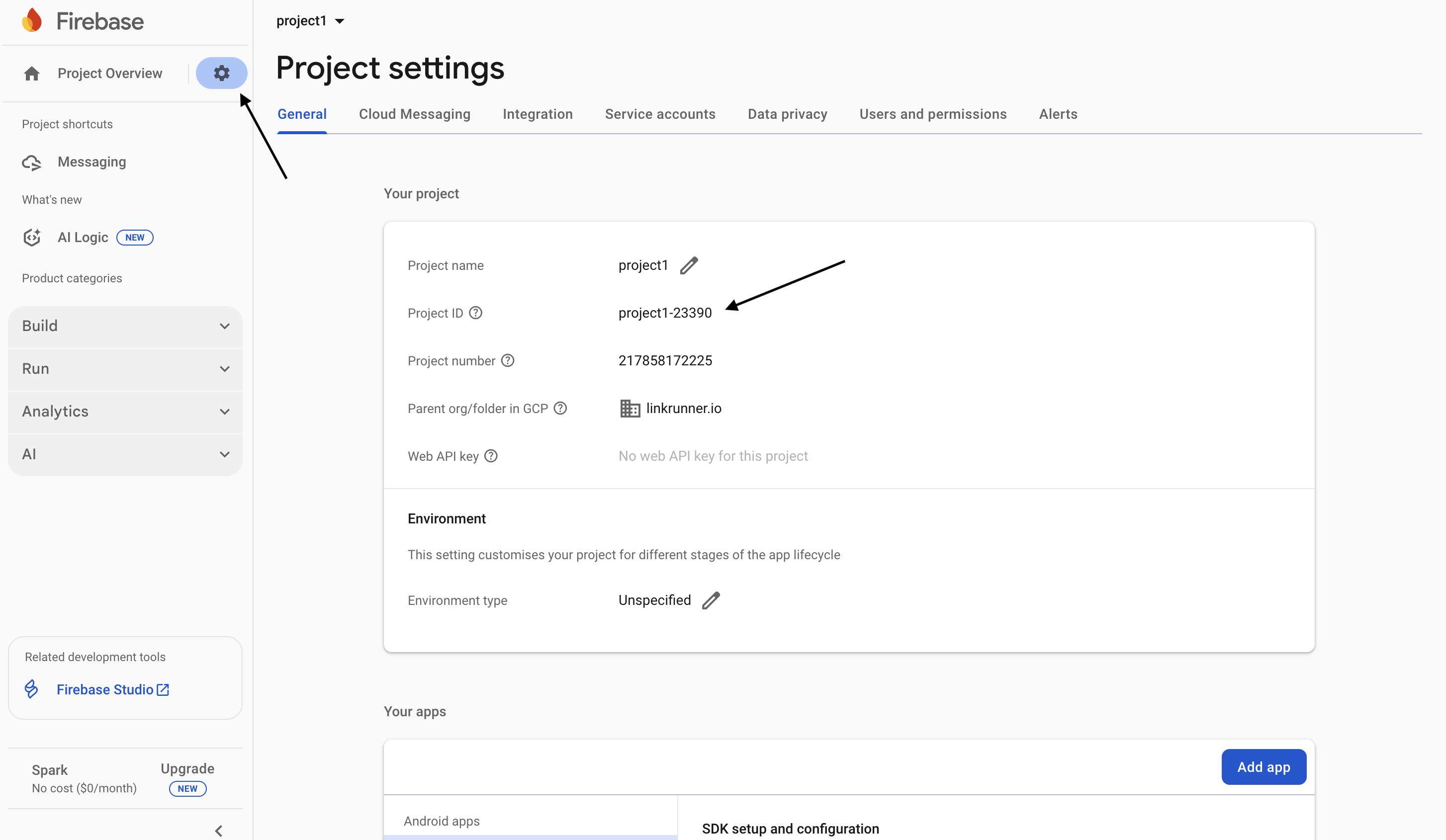1446x840 pixels.
Task: Switch to the Cloud Messaging tab
Action: click(414, 114)
